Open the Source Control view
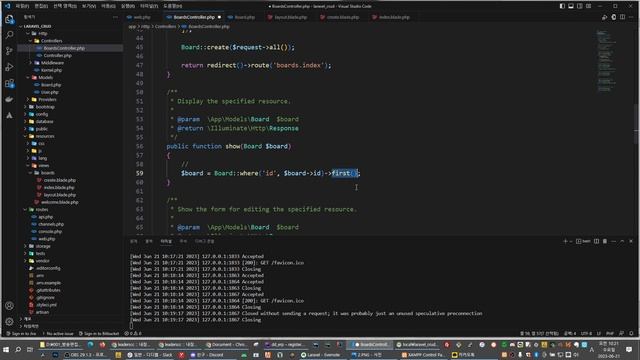The height and width of the screenshot is (360, 640). (x=9, y=51)
